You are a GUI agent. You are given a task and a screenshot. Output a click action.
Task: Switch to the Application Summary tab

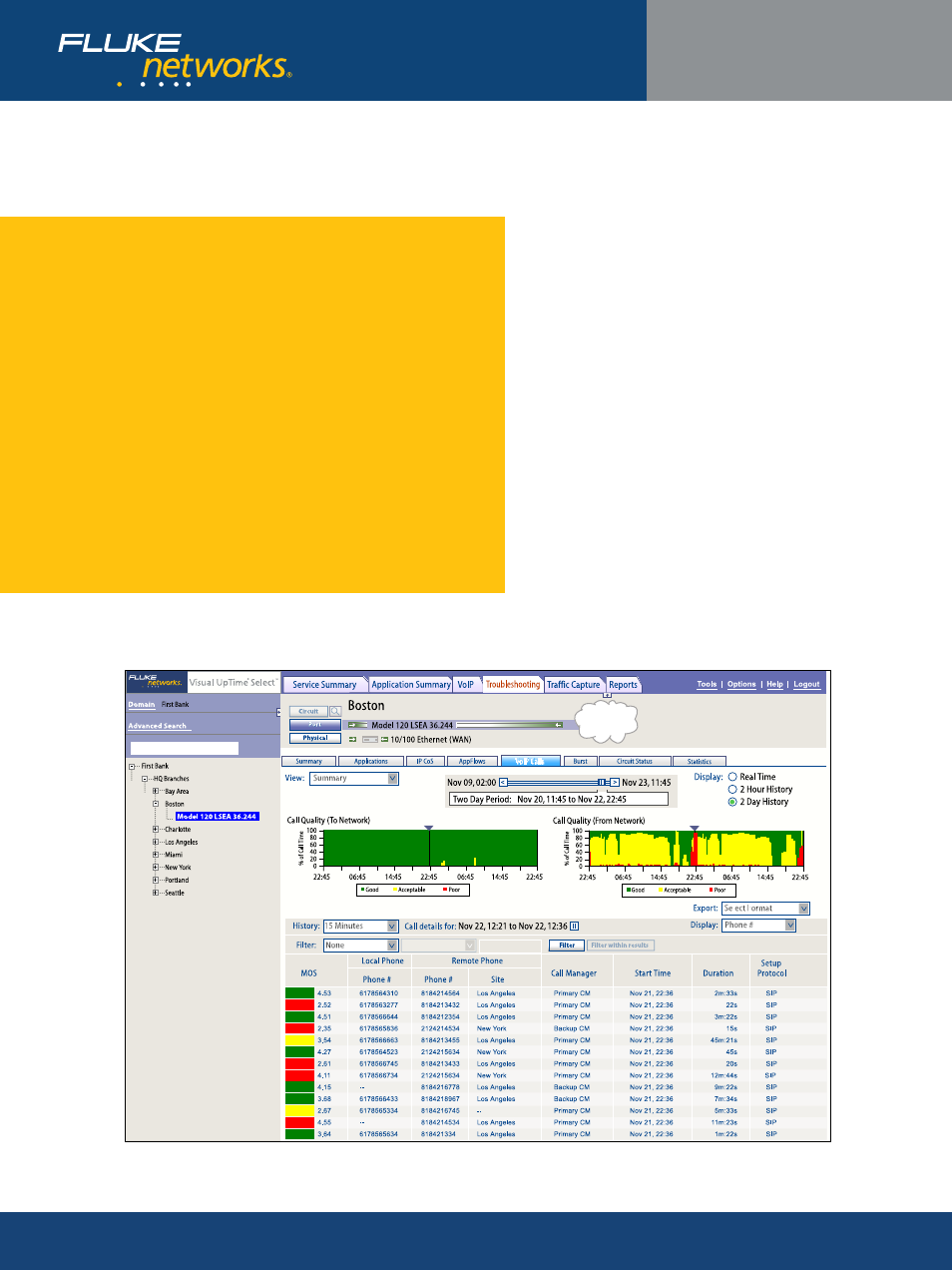click(411, 685)
